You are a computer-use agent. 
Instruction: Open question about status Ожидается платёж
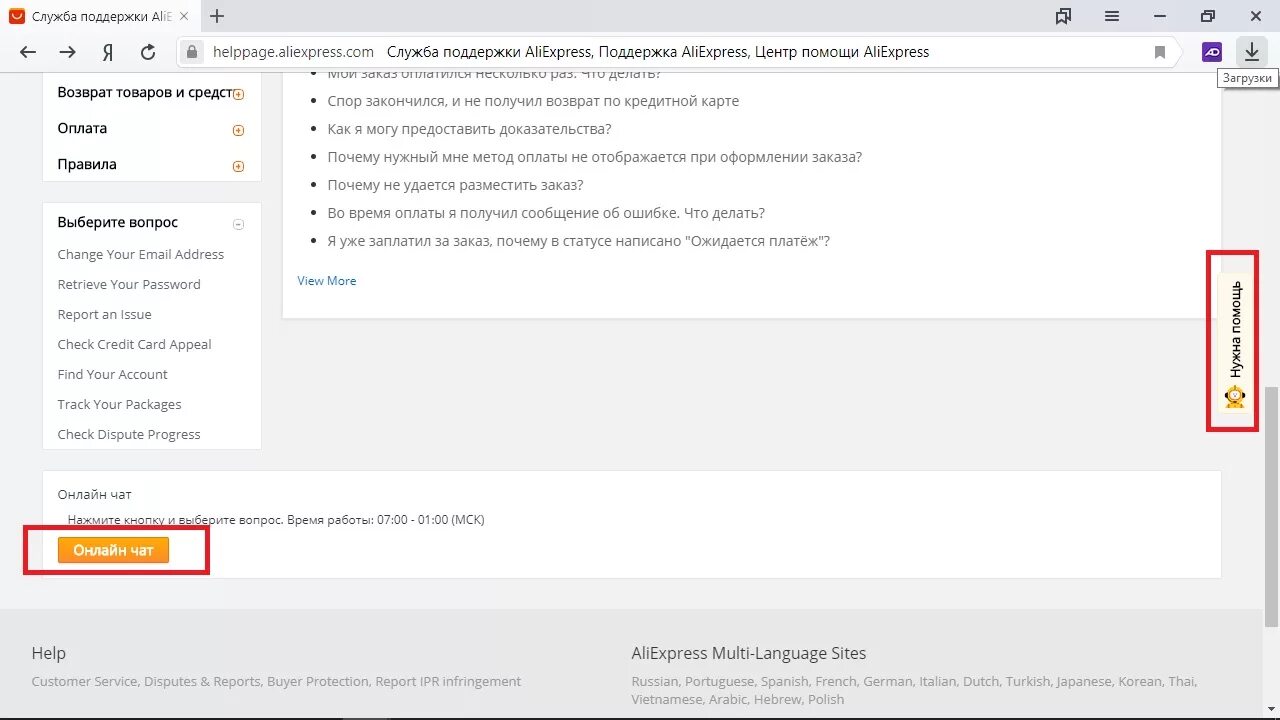pos(578,241)
